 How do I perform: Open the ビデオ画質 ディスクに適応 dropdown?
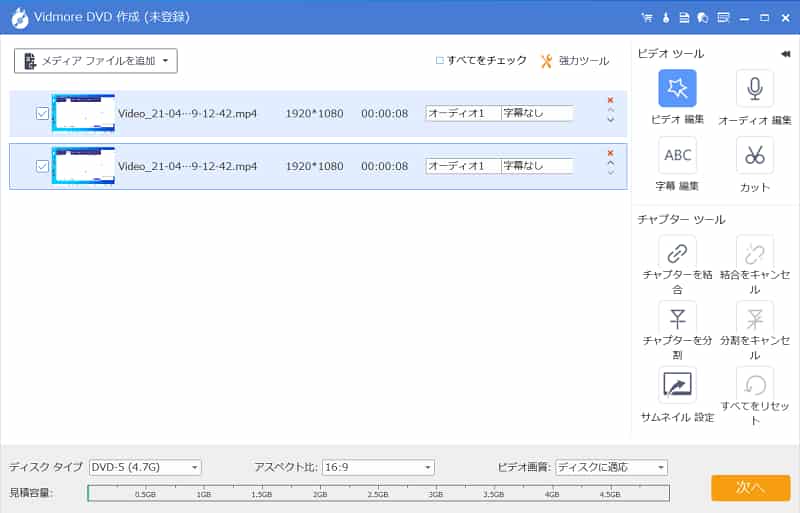click(x=611, y=467)
